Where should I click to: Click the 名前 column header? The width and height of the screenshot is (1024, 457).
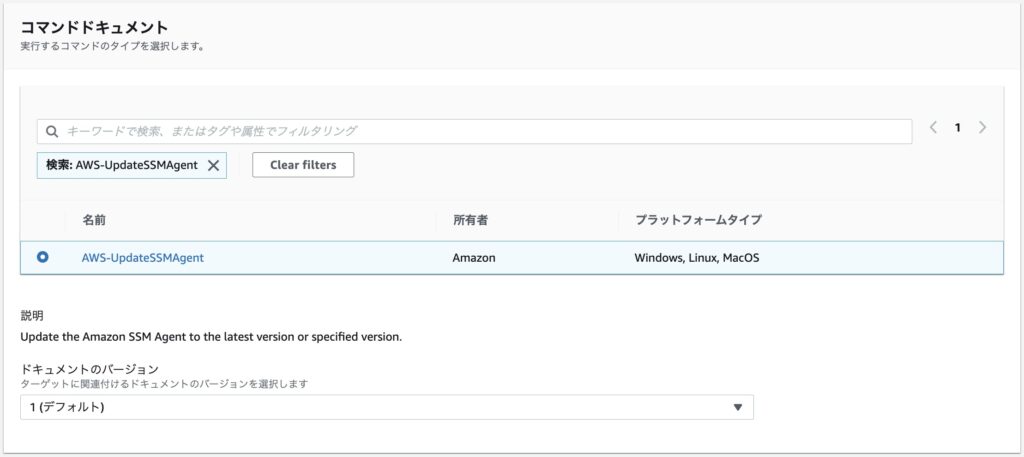[94, 221]
